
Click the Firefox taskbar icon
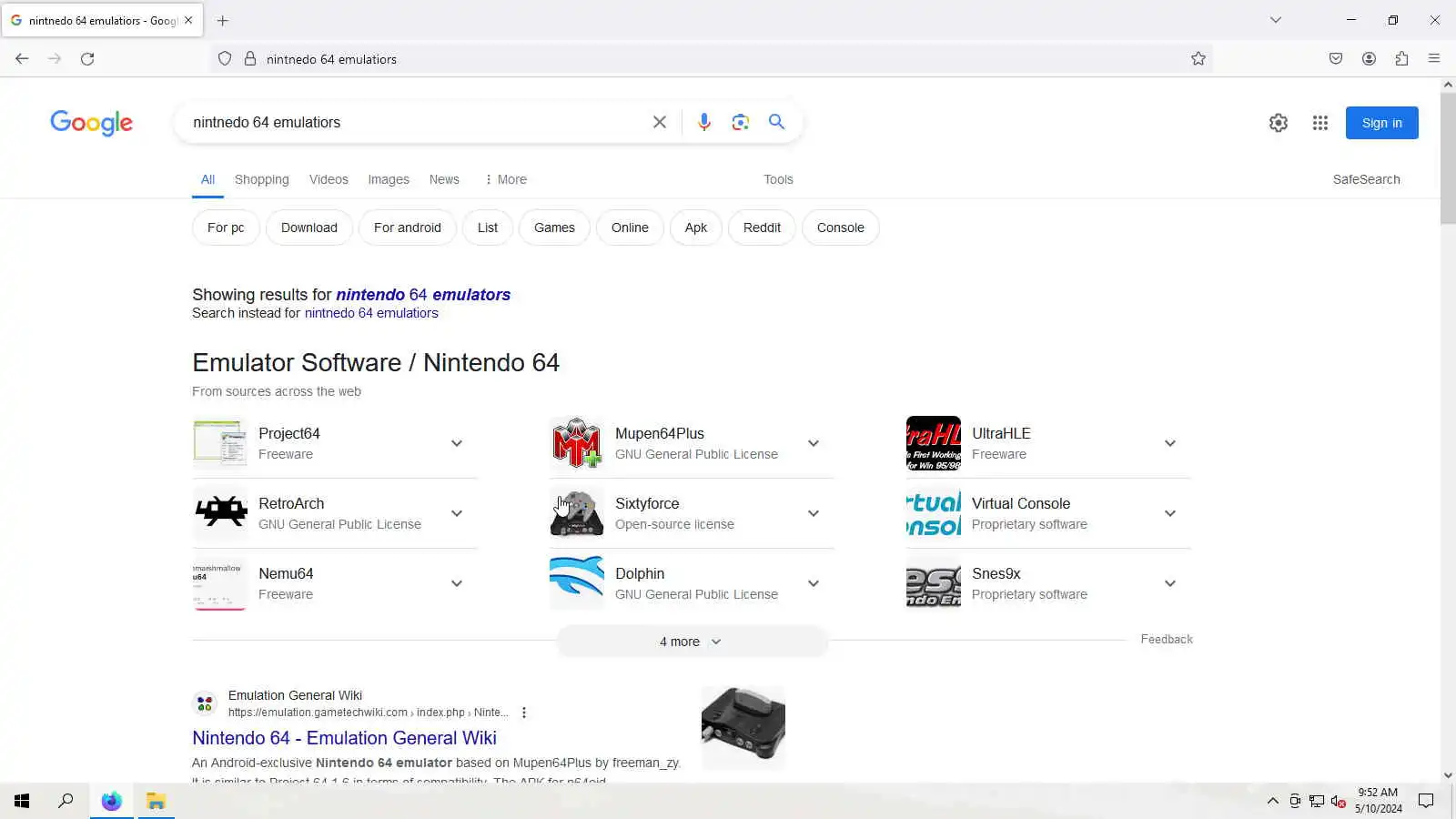click(111, 801)
